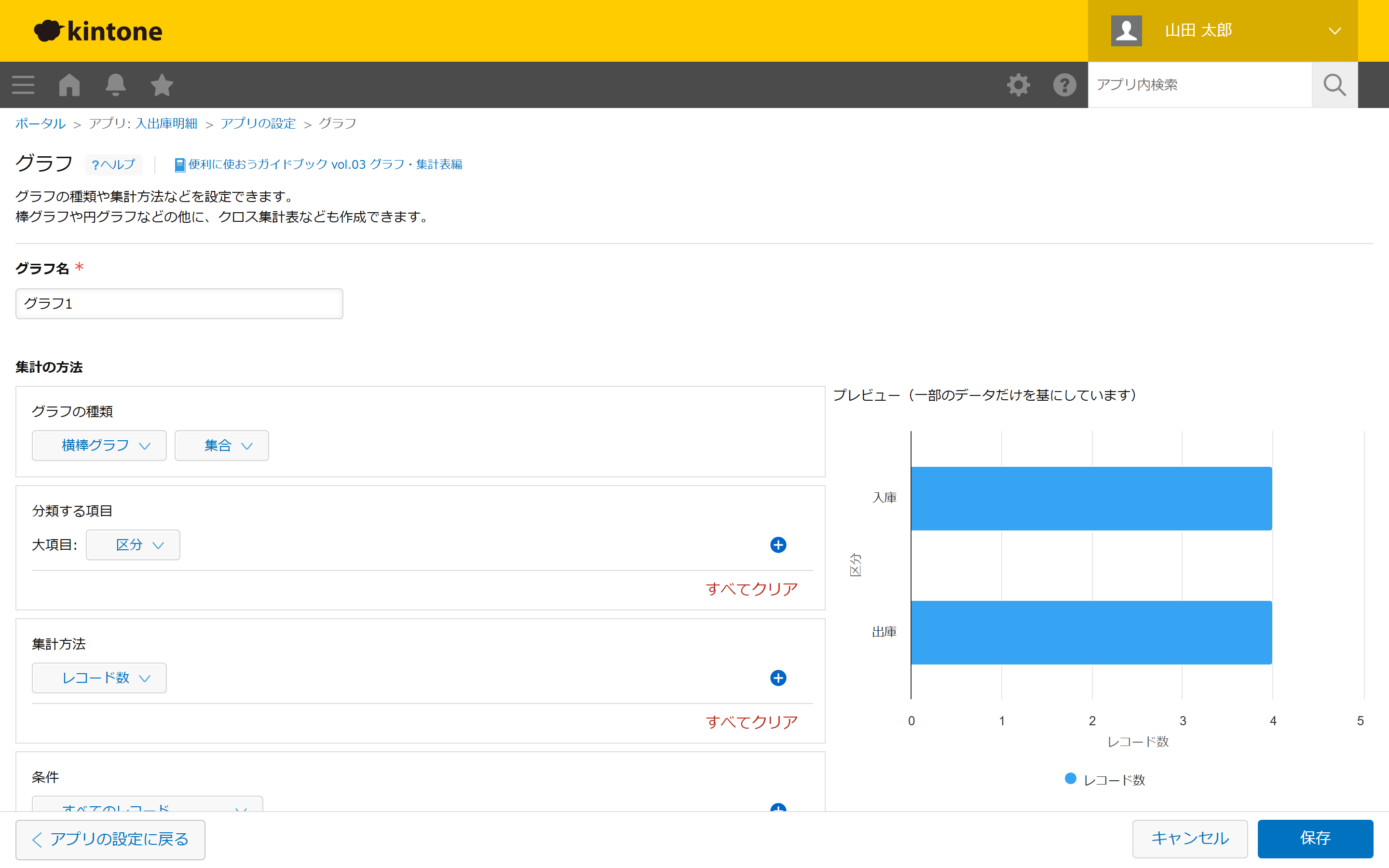Open the help question mark icon
Image resolution: width=1389 pixels, height=868 pixels.
pyautogui.click(x=1065, y=85)
